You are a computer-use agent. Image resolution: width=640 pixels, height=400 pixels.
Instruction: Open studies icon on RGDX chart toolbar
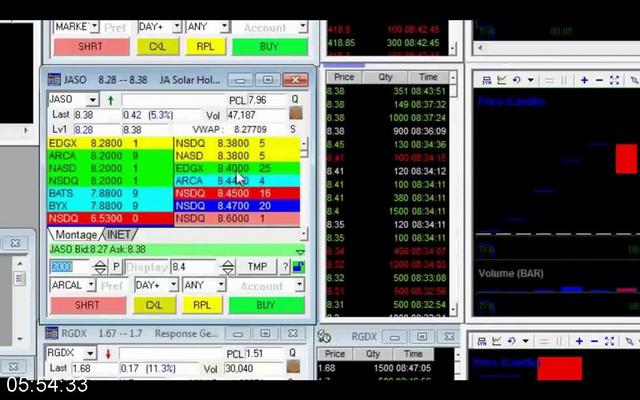coord(496,341)
